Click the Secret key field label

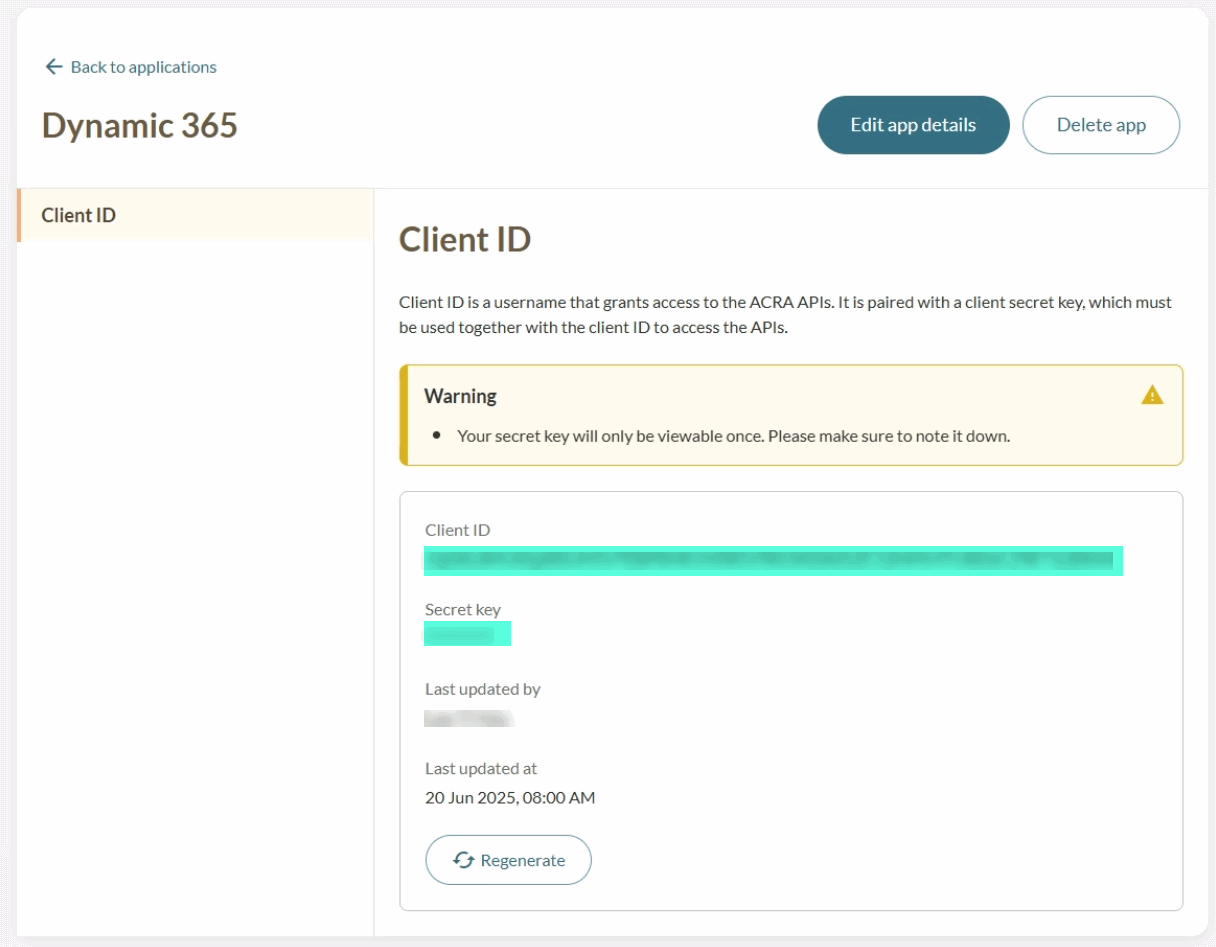tap(462, 609)
